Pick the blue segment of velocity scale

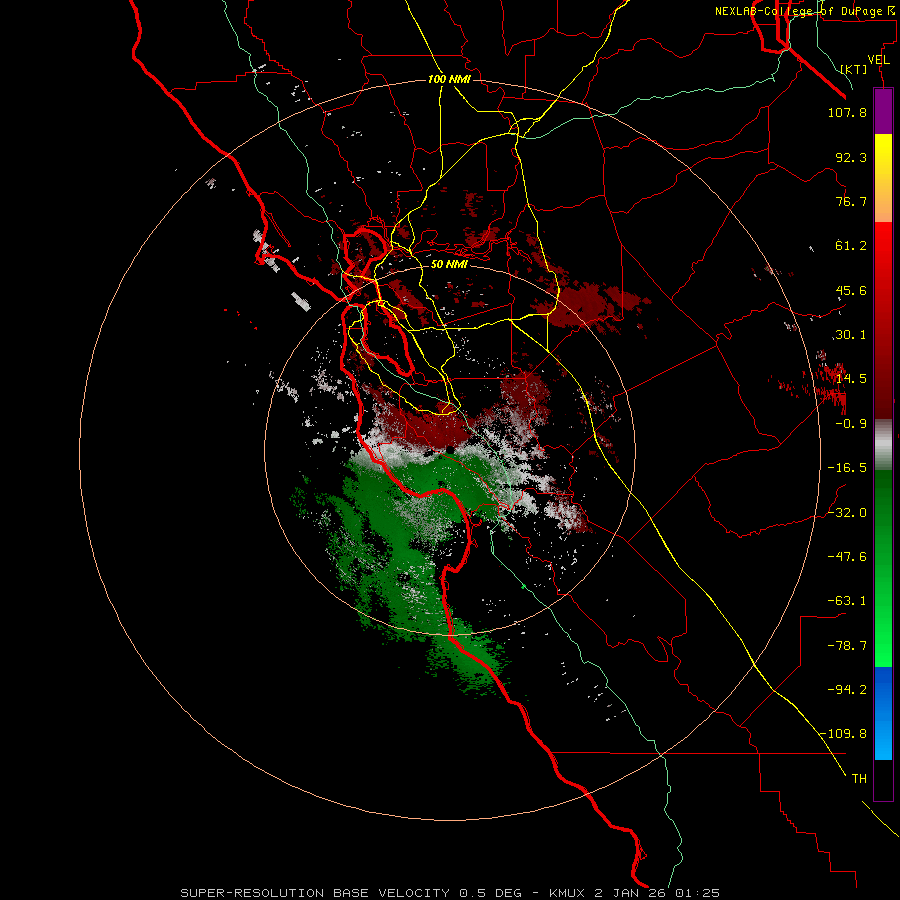tap(883, 713)
